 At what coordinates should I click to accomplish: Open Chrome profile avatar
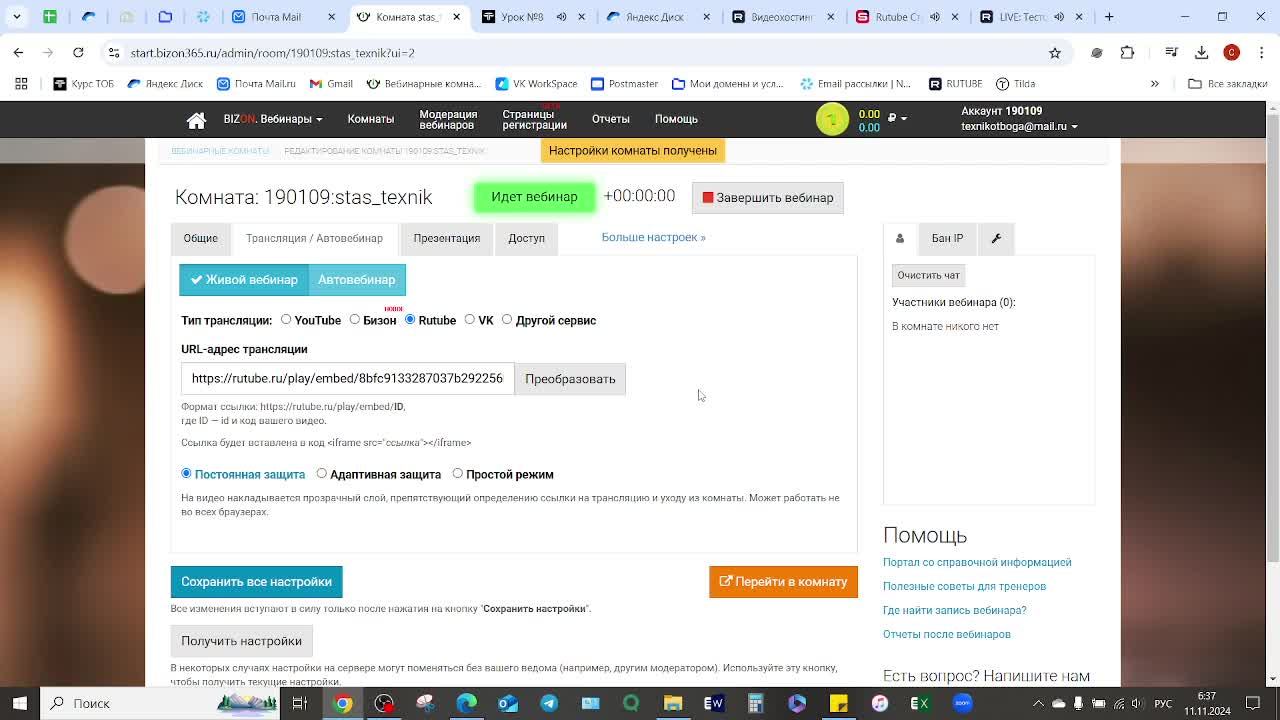(x=1232, y=52)
